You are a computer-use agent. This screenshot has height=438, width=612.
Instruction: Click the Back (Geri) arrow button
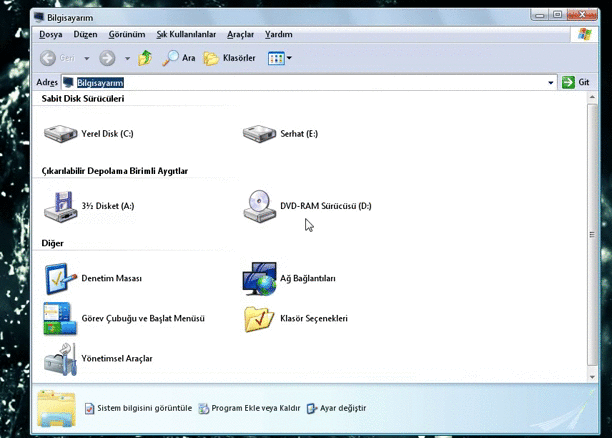click(48, 58)
